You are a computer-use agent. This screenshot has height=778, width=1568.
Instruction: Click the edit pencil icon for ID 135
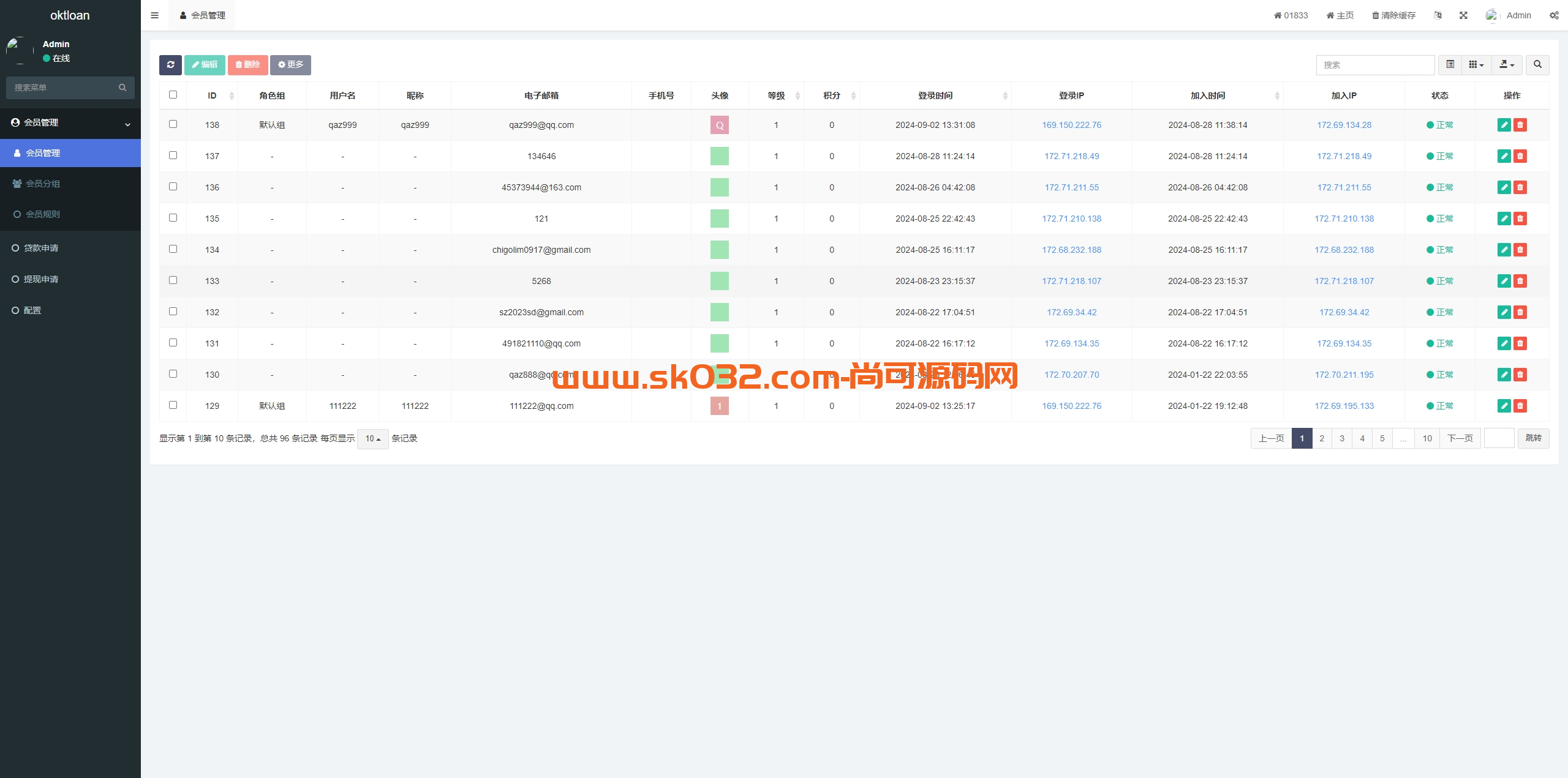point(1504,219)
